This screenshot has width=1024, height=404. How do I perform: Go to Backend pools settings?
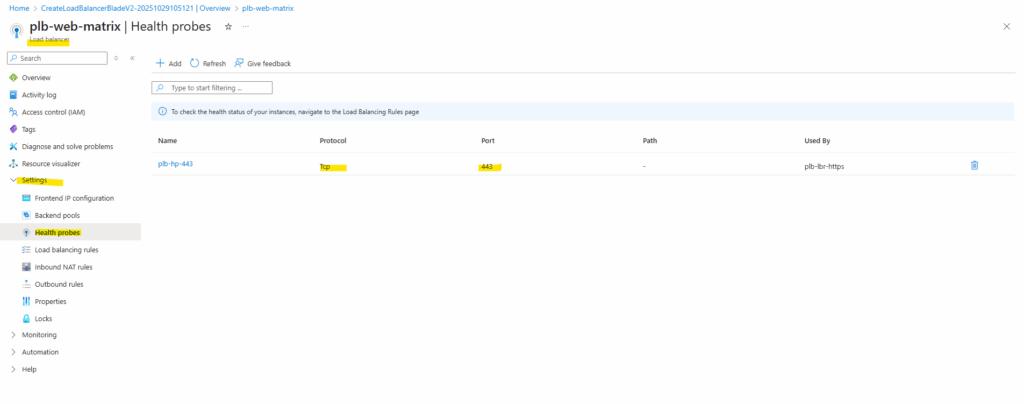click(57, 215)
